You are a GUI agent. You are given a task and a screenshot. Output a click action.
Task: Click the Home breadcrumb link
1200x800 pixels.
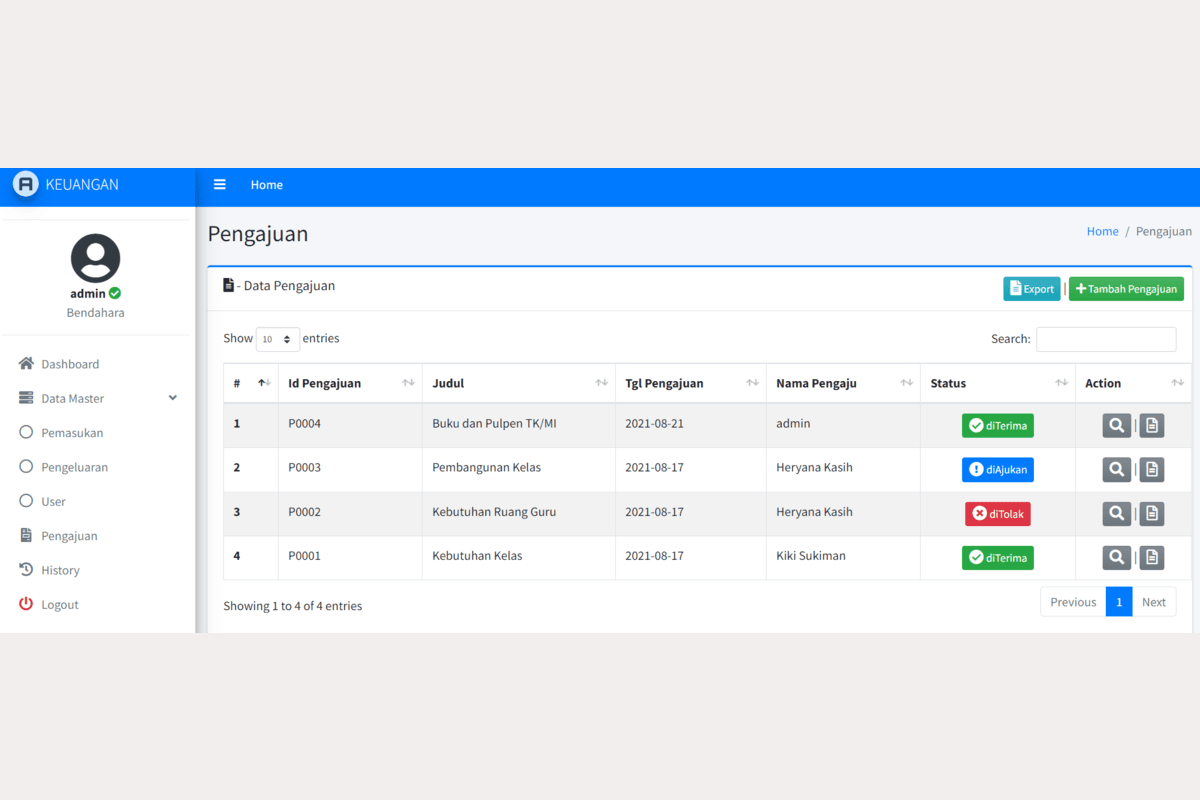pyautogui.click(x=1102, y=231)
